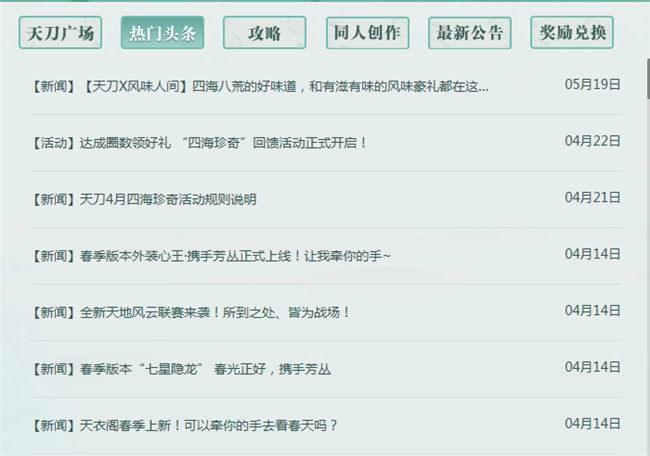Click the 04月14日 date beside 天衣阁春季上新
The width and height of the screenshot is (650, 456).
pos(592,424)
